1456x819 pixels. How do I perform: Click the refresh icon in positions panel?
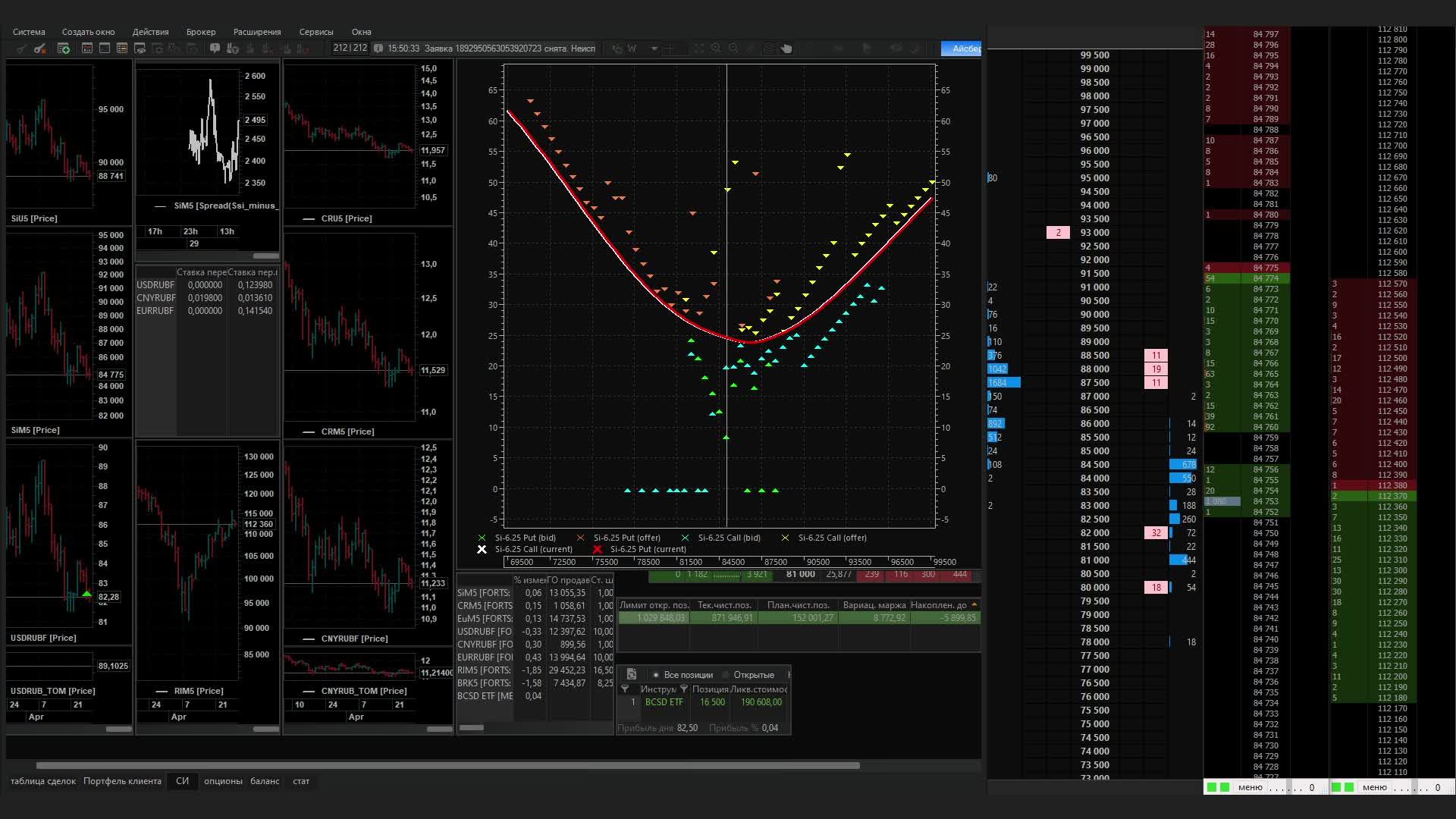(631, 674)
